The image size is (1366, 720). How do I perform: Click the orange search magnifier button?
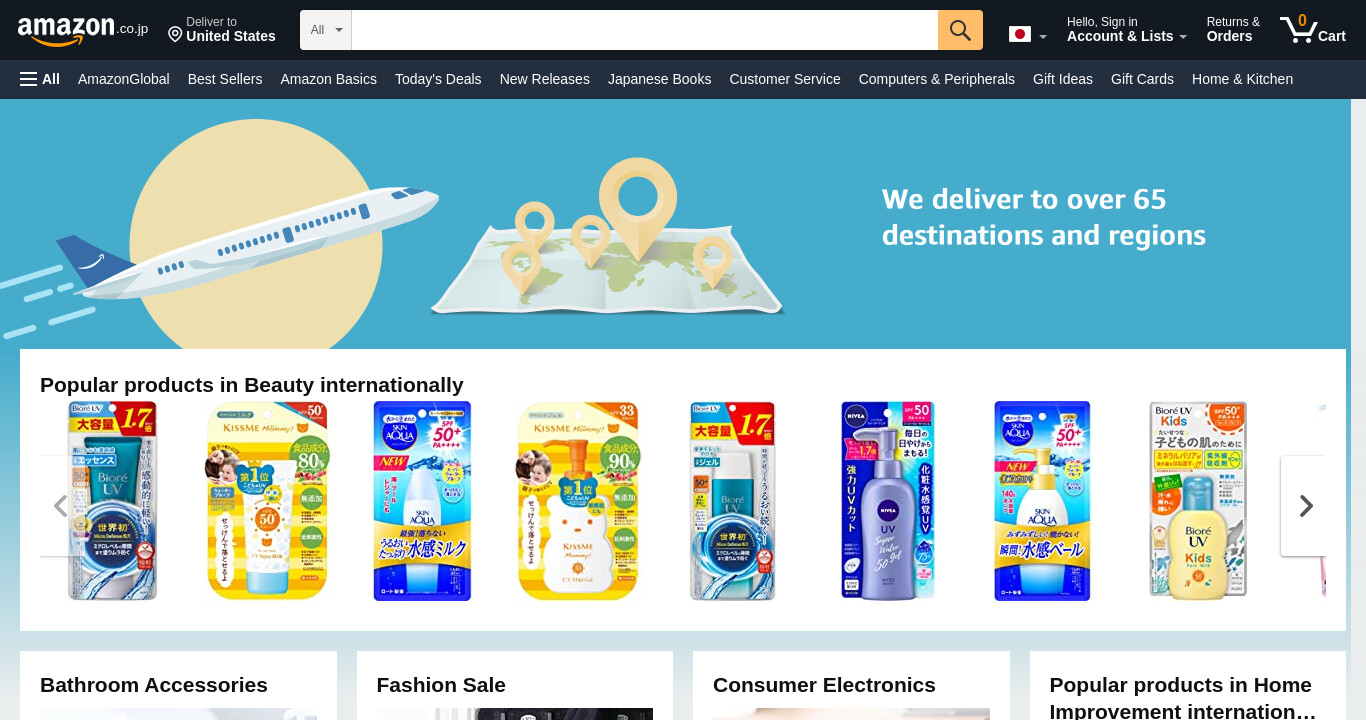[x=960, y=30]
